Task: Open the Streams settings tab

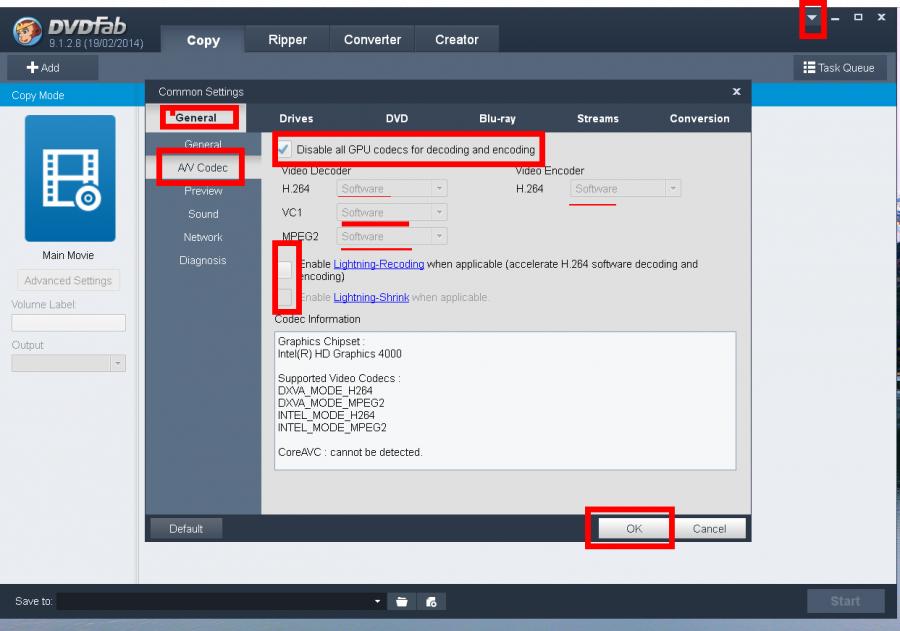Action: 598,118
